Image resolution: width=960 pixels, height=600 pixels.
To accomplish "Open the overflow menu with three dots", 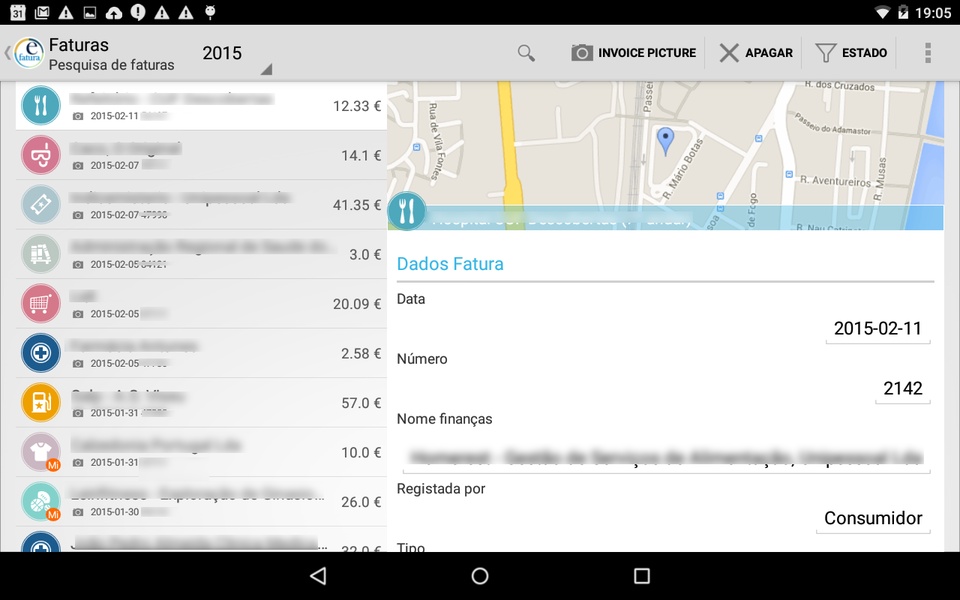I will (928, 53).
